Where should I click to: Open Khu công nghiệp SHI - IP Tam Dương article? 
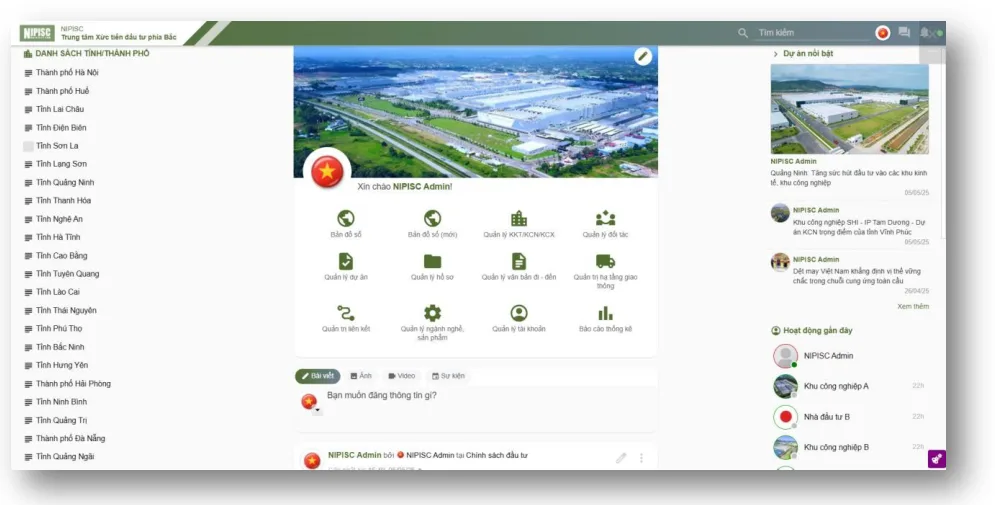pyautogui.click(x=859, y=227)
